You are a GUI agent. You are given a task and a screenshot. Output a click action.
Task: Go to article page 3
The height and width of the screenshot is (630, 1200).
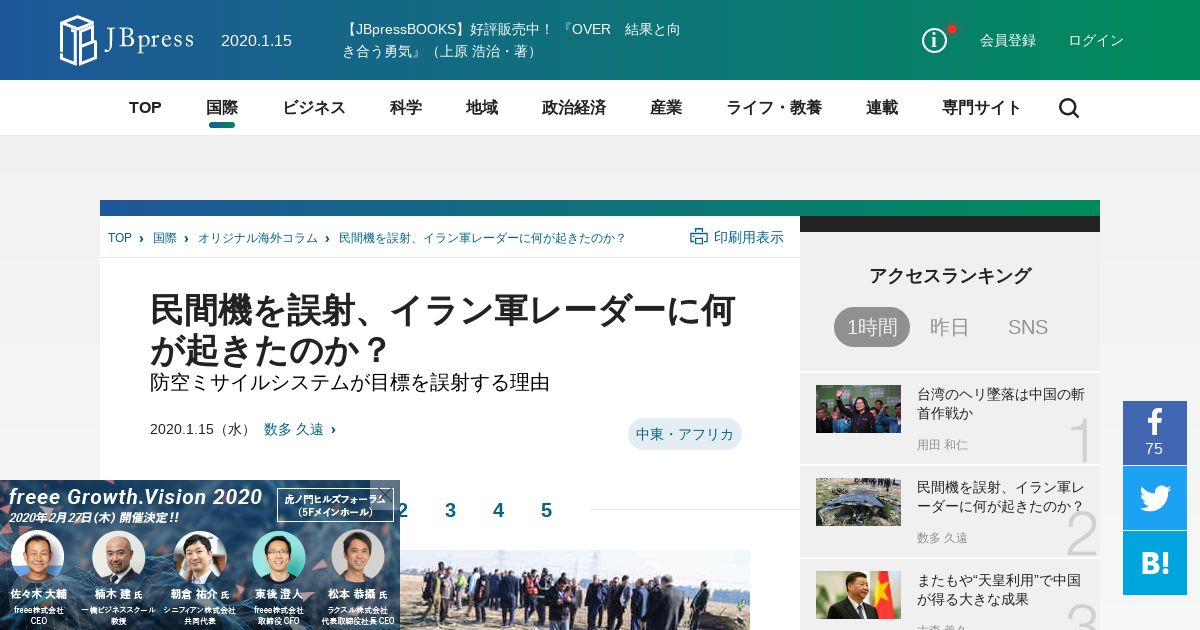(450, 511)
